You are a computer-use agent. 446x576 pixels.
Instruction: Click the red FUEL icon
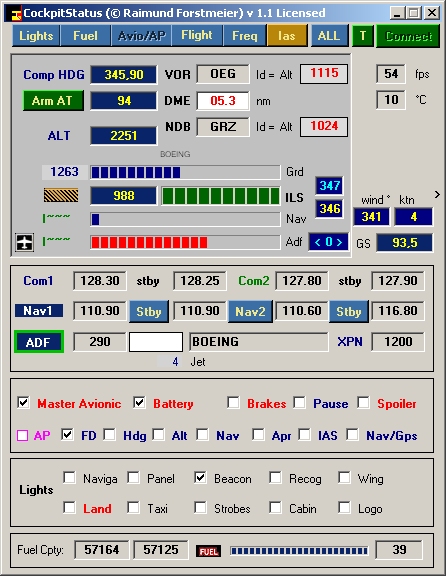pos(208,551)
